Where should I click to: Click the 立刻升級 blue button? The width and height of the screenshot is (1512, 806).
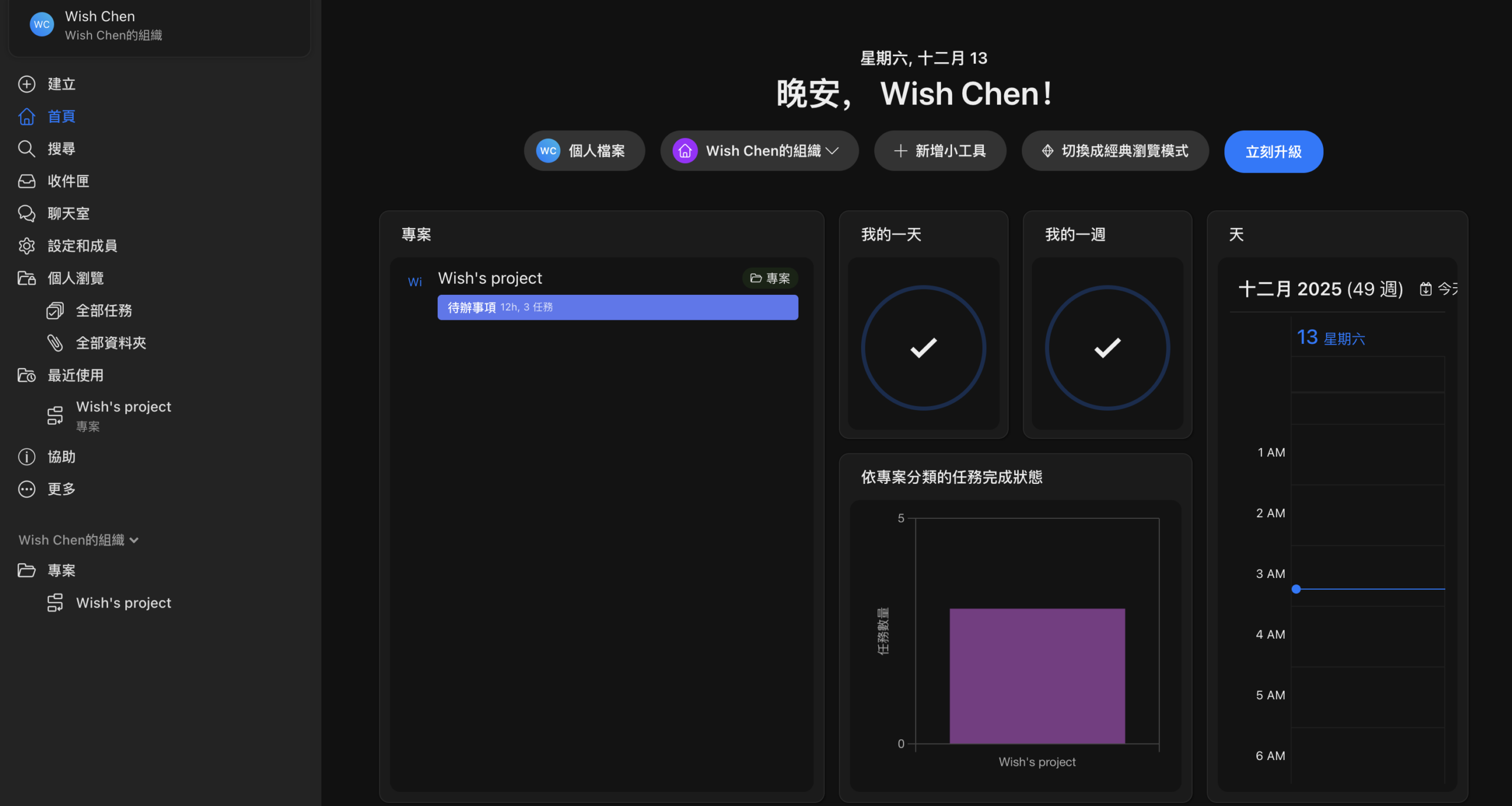pyautogui.click(x=1273, y=152)
